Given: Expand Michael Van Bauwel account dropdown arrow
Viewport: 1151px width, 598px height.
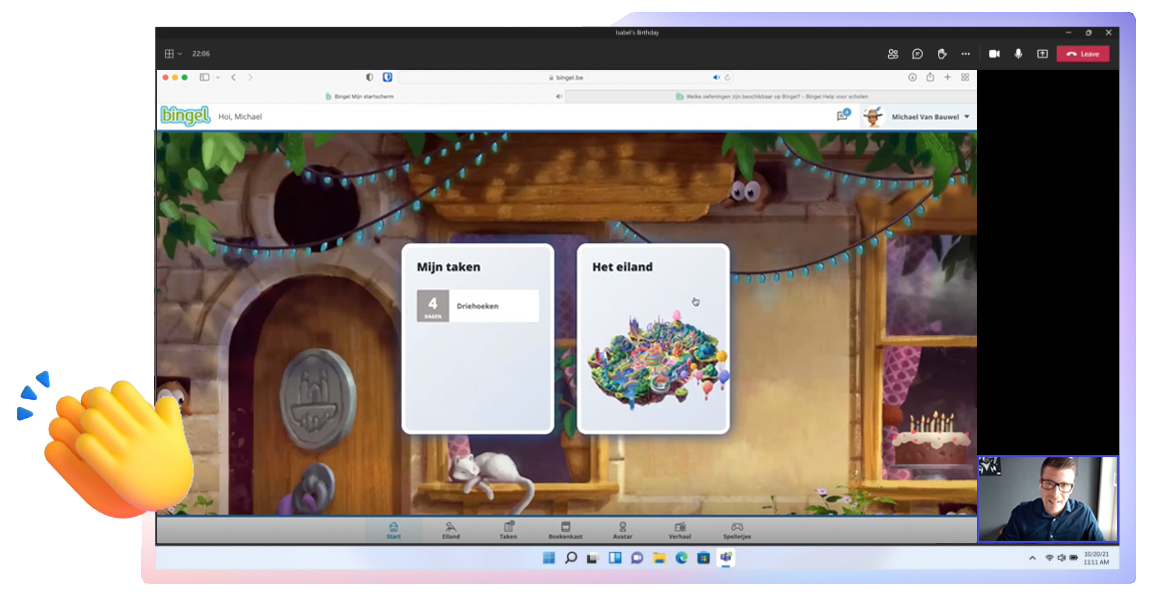Looking at the screenshot, I should (967, 117).
